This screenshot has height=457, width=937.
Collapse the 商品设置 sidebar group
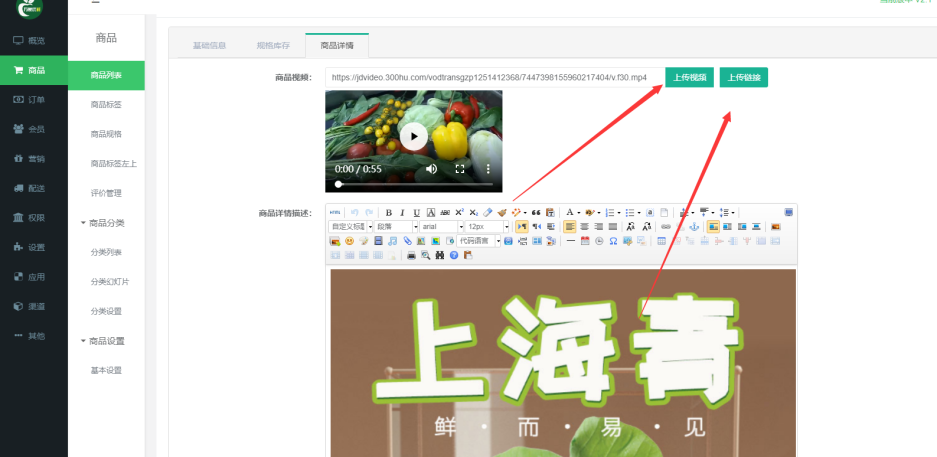[x=102, y=341]
